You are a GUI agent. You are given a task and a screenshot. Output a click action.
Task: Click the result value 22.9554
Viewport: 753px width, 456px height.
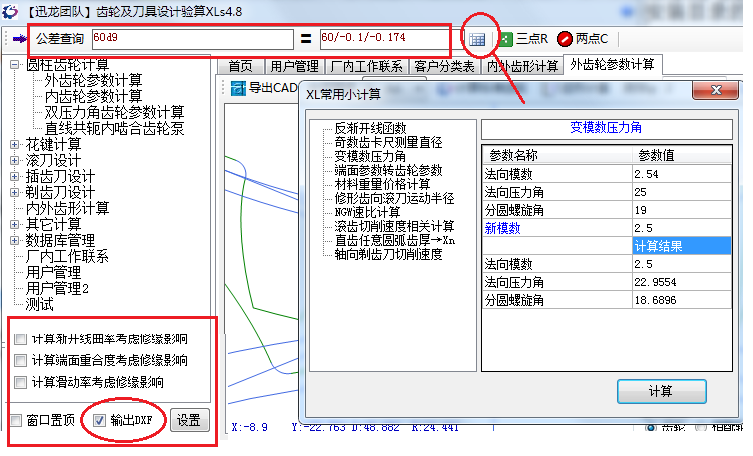pos(682,282)
